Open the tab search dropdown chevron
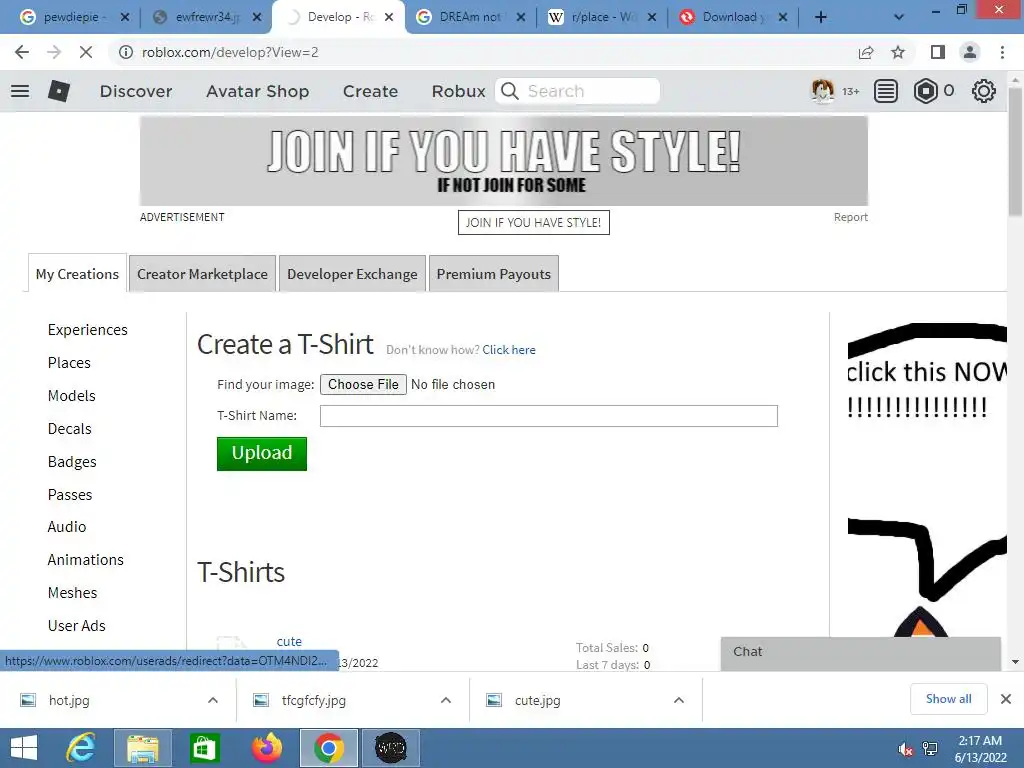This screenshot has width=1024, height=768. 899,17
